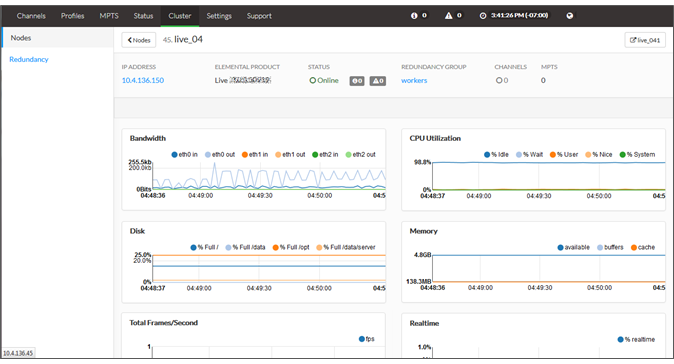Click the status messages count badge
674x364 pixels.
(357, 81)
